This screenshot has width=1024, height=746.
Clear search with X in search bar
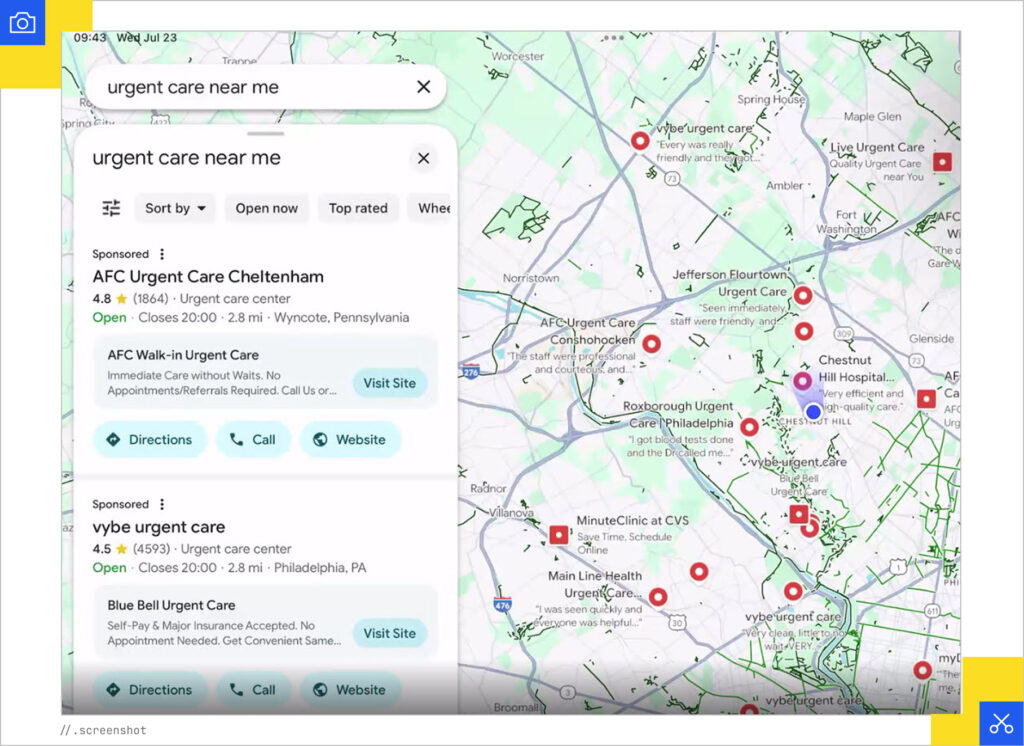click(423, 87)
